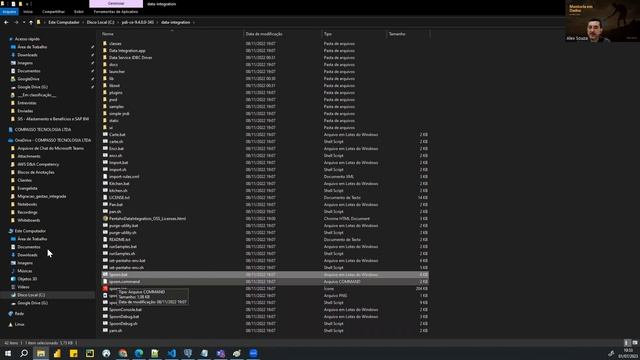
Task: Select Disco Local (C:) in tree
Action: (31, 295)
